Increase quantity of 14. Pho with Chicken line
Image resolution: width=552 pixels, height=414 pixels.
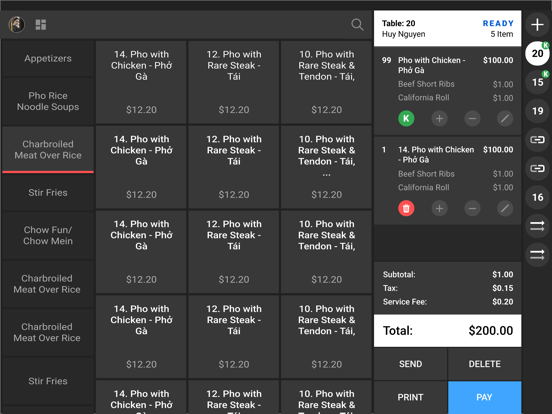point(439,208)
